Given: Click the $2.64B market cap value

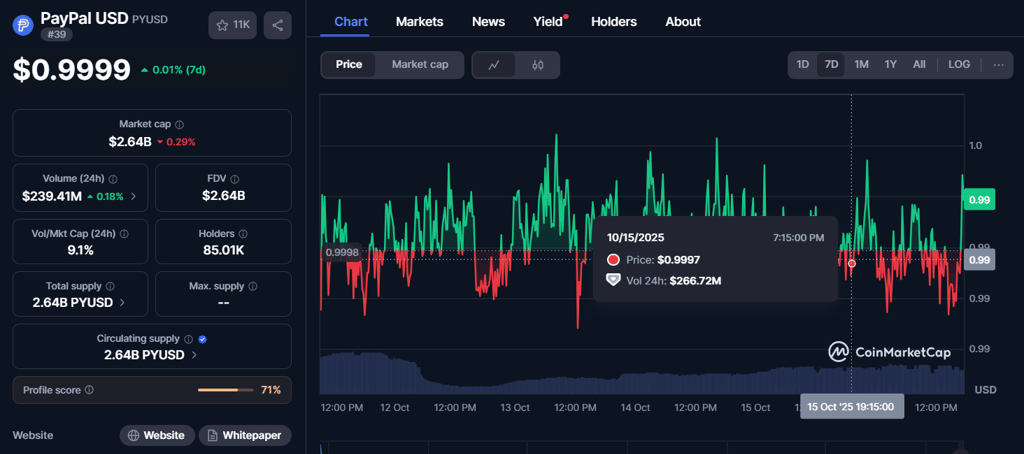Looking at the screenshot, I should click(x=130, y=141).
